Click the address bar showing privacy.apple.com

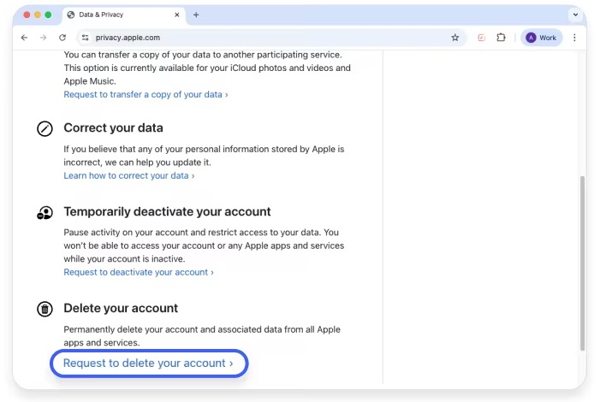click(271, 37)
